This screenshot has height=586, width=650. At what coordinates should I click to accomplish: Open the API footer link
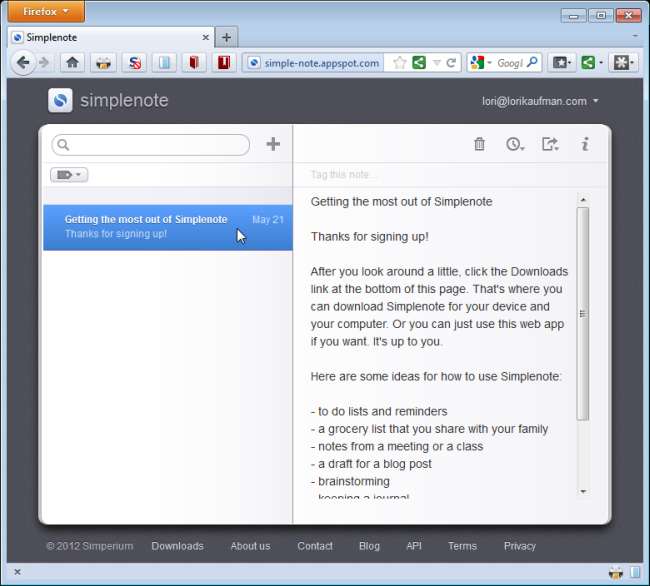coord(414,546)
